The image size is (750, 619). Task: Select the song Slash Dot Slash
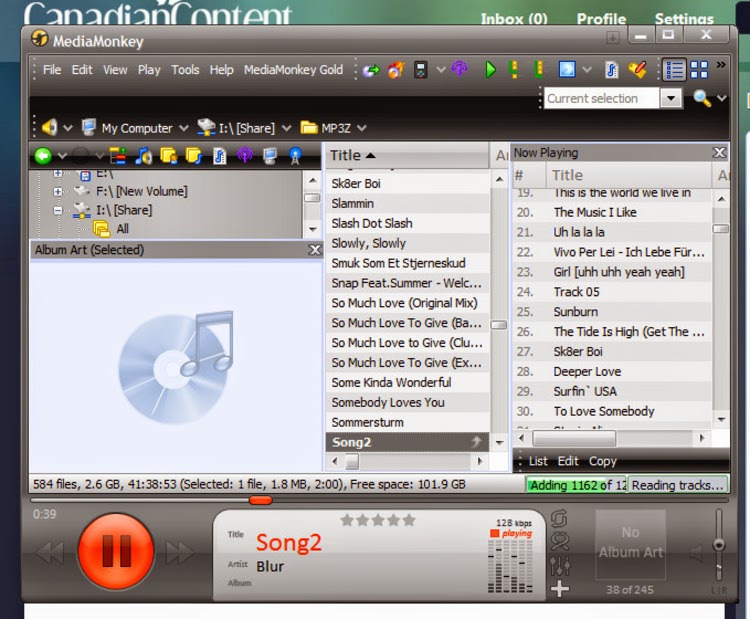pos(408,223)
